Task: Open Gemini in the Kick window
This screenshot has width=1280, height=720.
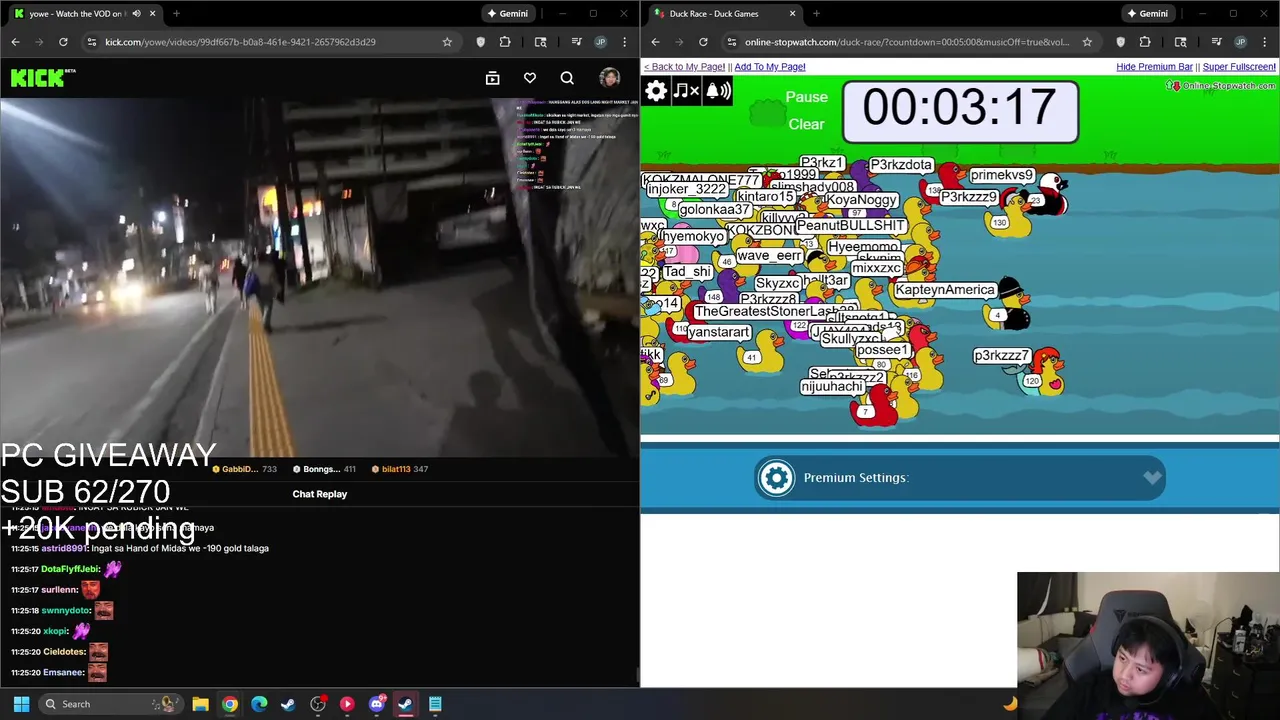Action: tap(508, 14)
